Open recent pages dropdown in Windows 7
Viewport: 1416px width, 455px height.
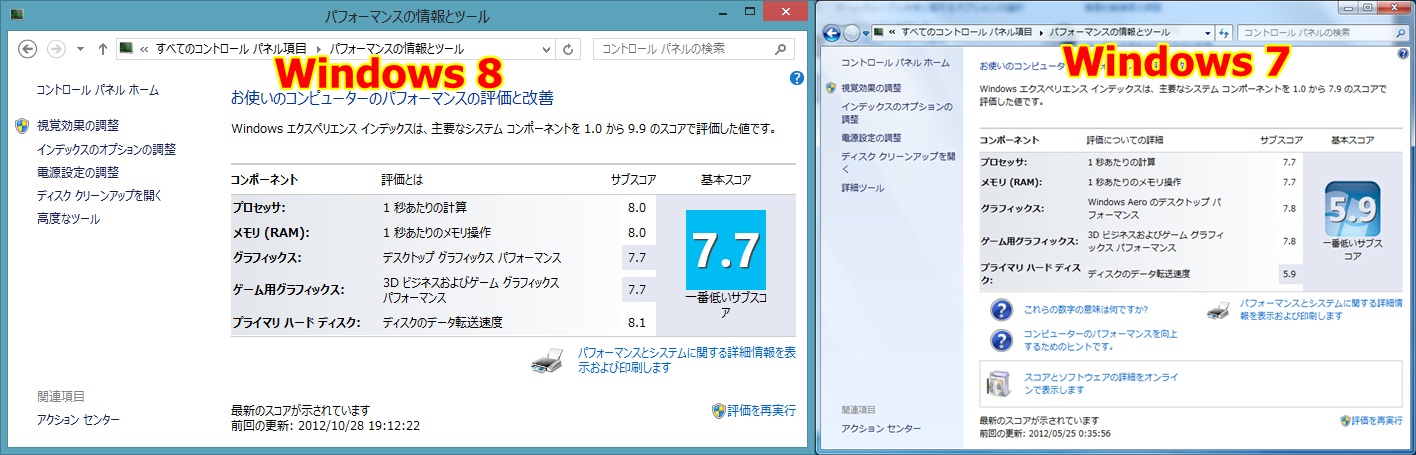pyautogui.click(x=867, y=33)
